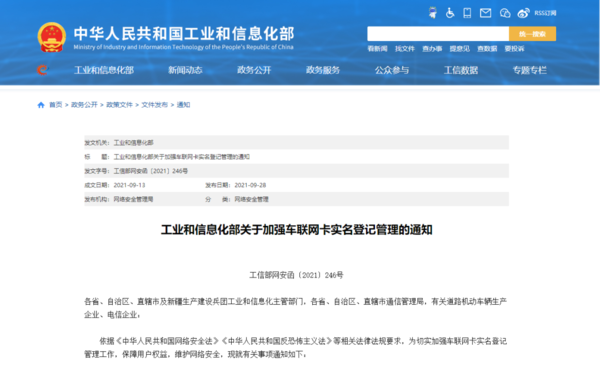
Task: Click the centered document number below the headline
Action: coord(297,275)
